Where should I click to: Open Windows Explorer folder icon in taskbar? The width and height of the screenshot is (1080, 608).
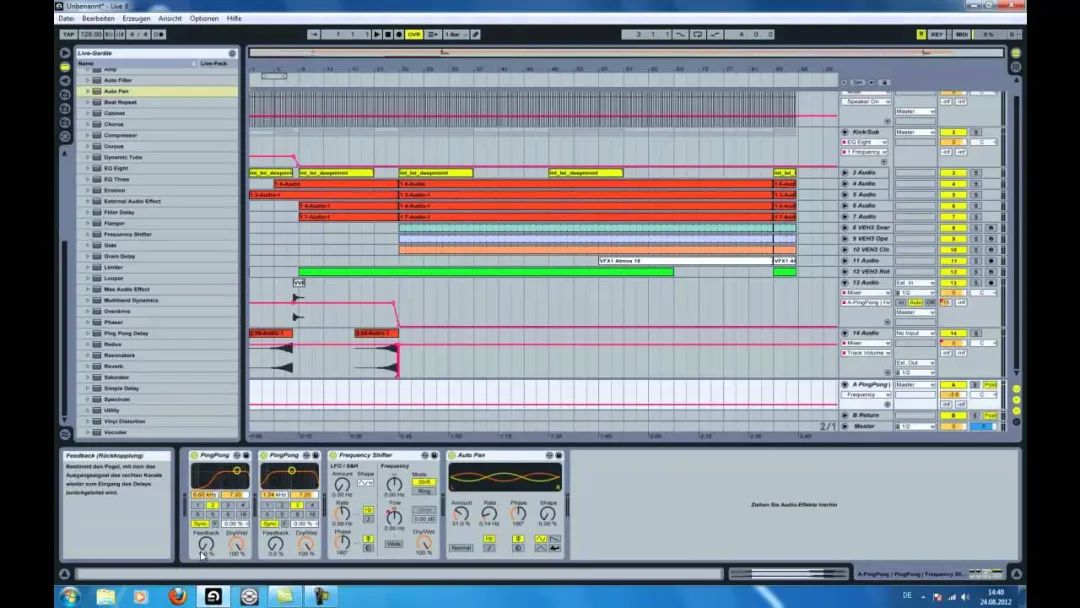pyautogui.click(x=105, y=596)
